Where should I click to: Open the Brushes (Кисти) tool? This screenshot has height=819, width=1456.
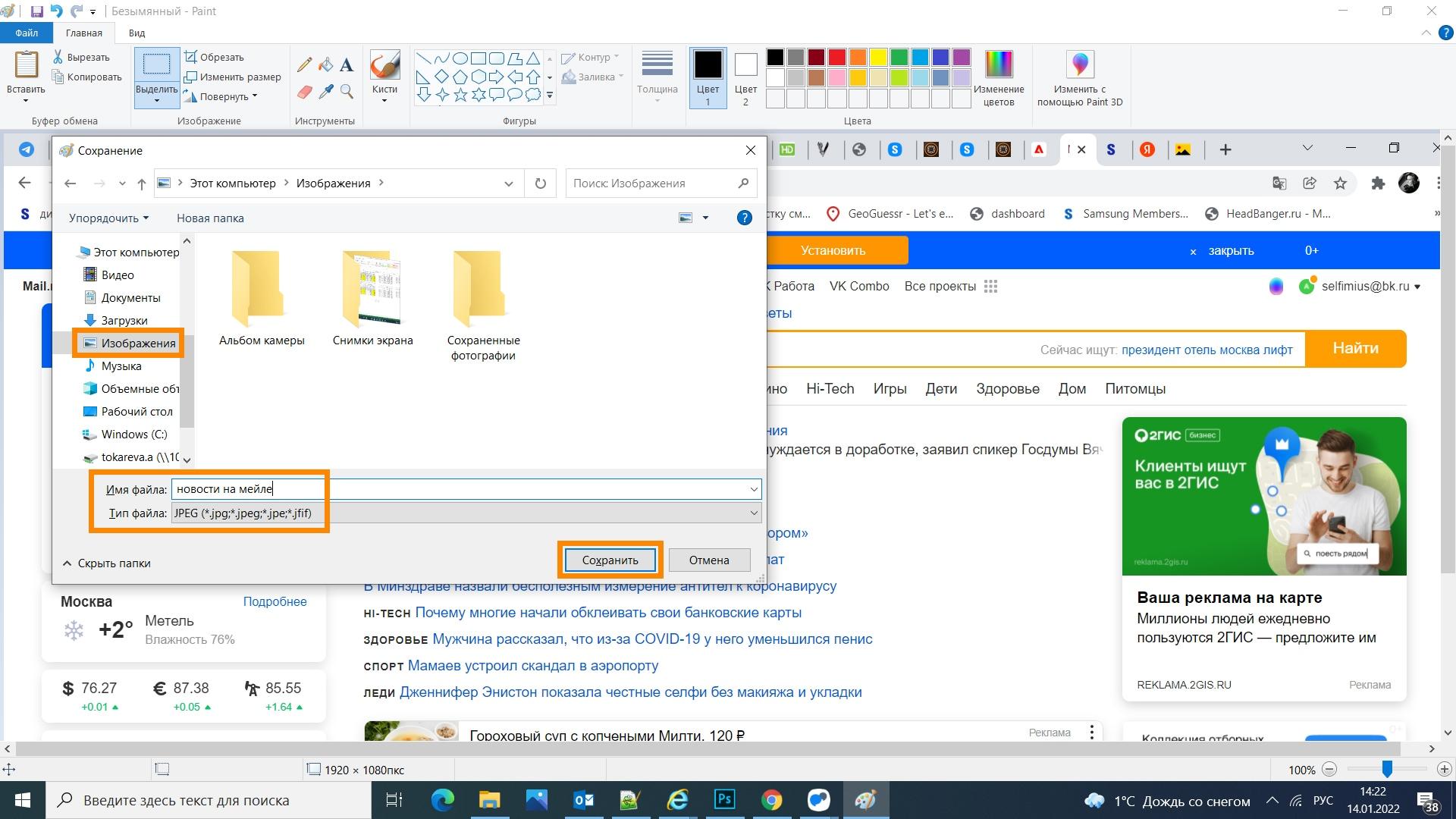click(x=384, y=76)
